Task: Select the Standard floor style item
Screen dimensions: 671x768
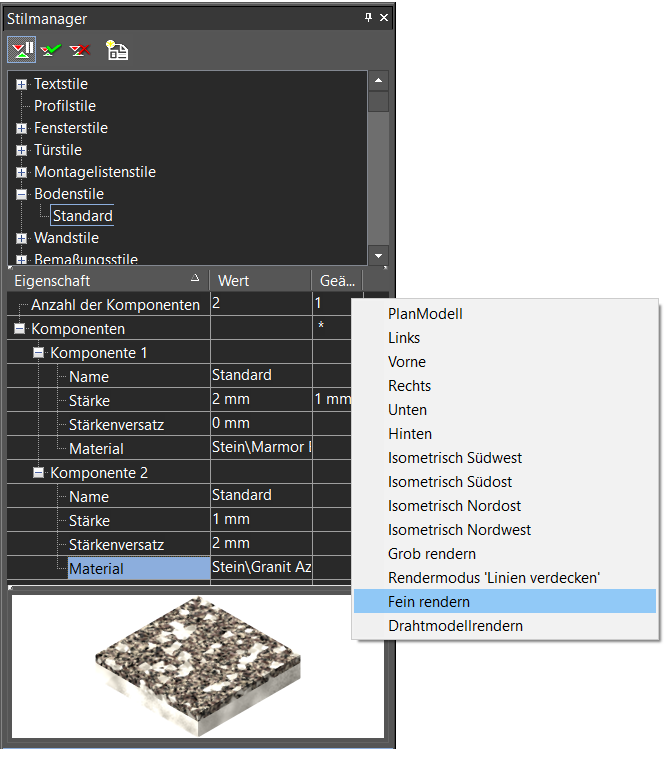Action: tap(83, 216)
